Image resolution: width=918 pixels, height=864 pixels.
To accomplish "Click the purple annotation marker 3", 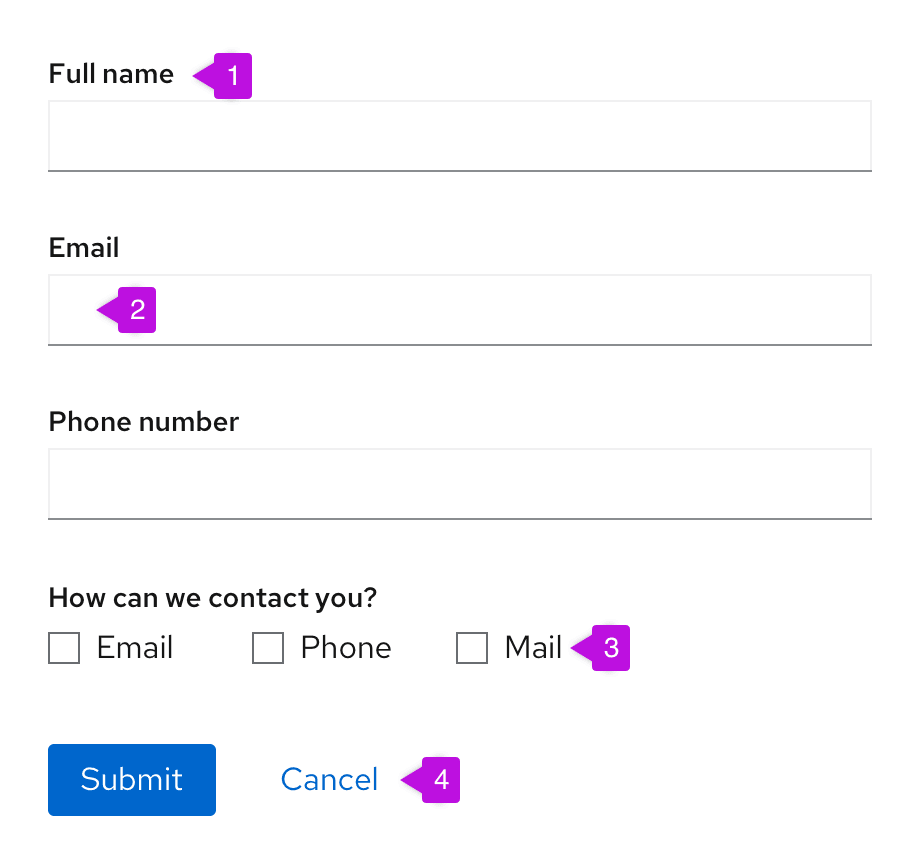I will [x=611, y=648].
